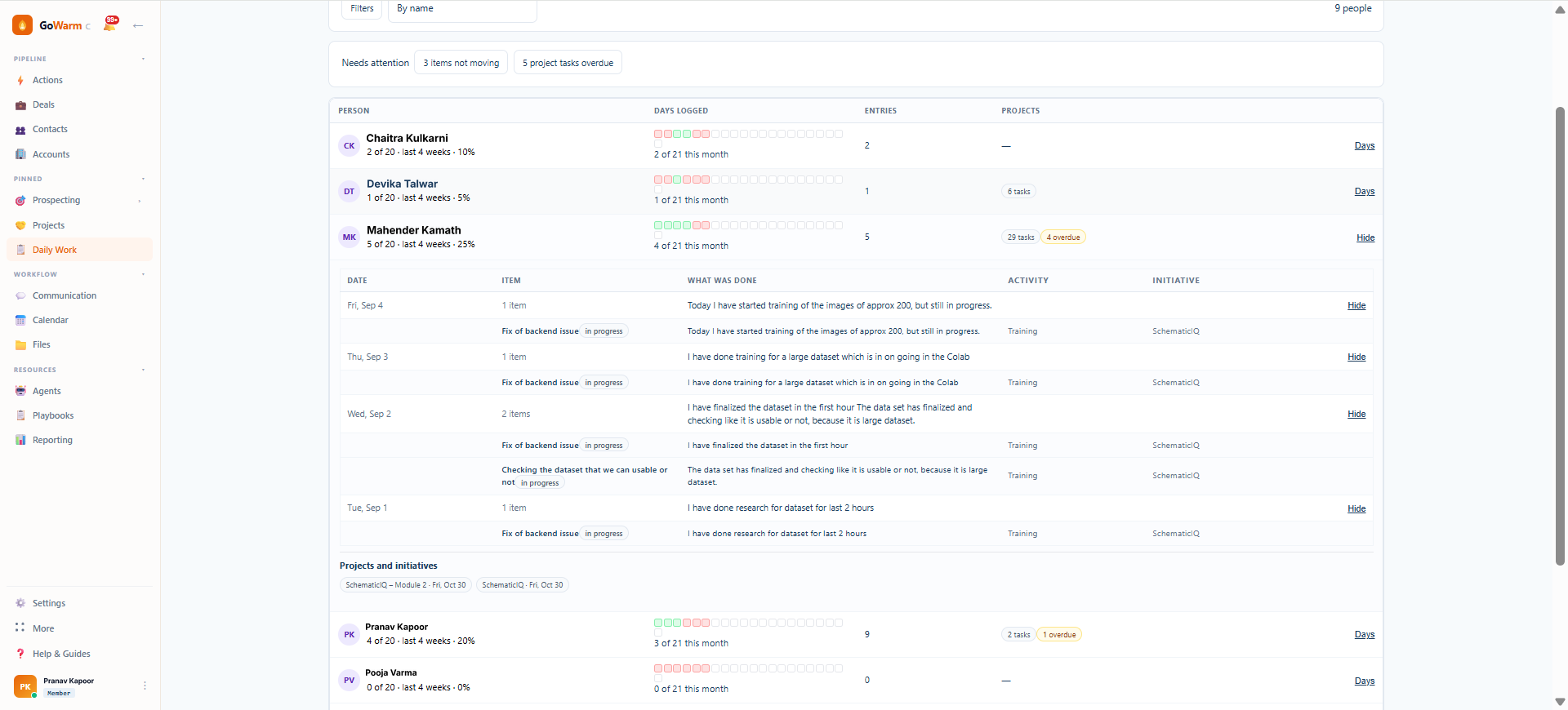1568x710 pixels.
Task: Hide the Wed, Sep 2 entry details
Action: 1356,415
